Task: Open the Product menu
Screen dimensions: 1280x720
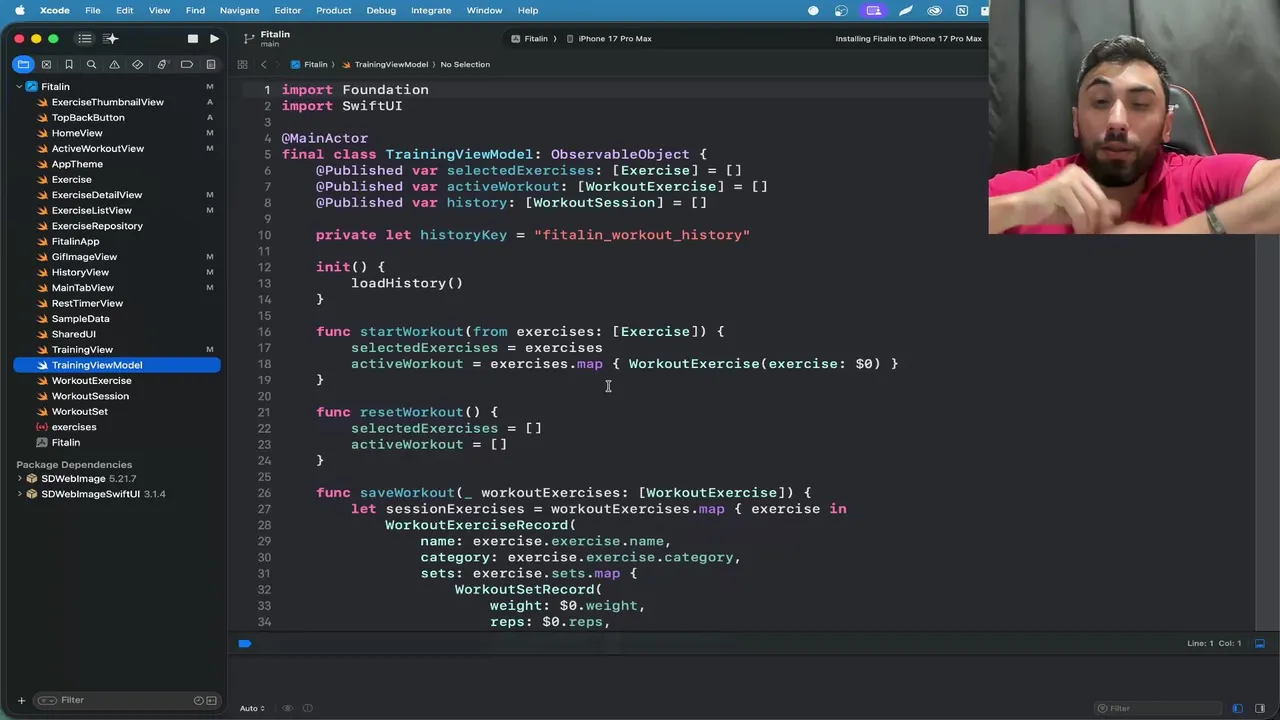Action: pyautogui.click(x=333, y=10)
